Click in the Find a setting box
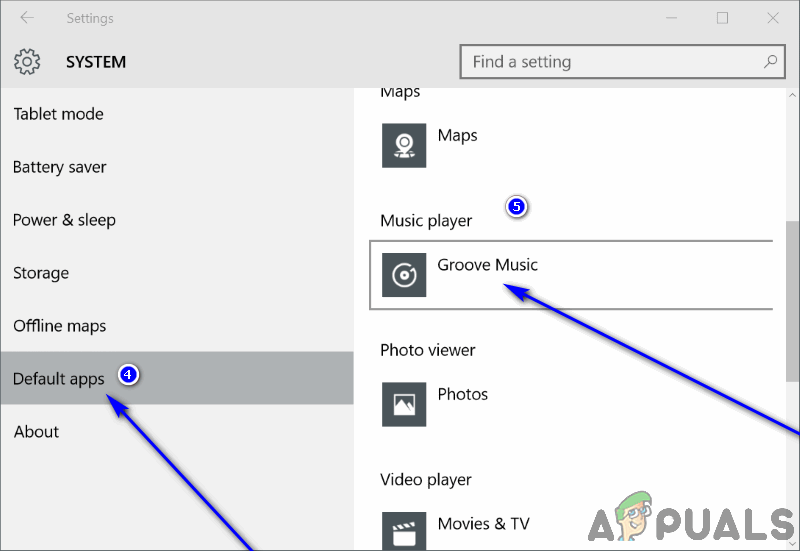 coord(610,62)
